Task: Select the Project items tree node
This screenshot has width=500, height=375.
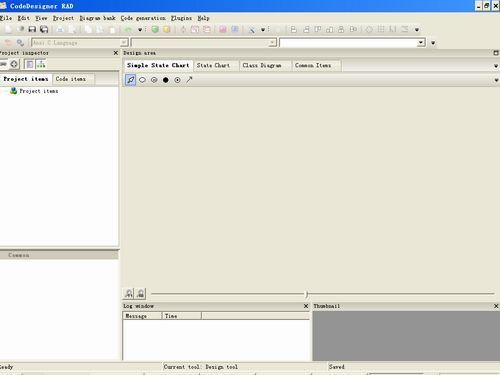Action: [39, 91]
